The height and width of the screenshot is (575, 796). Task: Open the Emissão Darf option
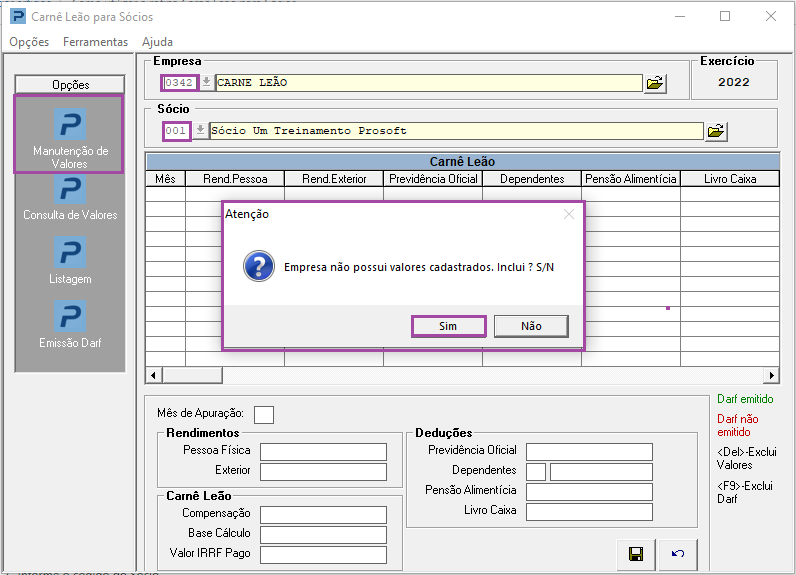pos(70,325)
